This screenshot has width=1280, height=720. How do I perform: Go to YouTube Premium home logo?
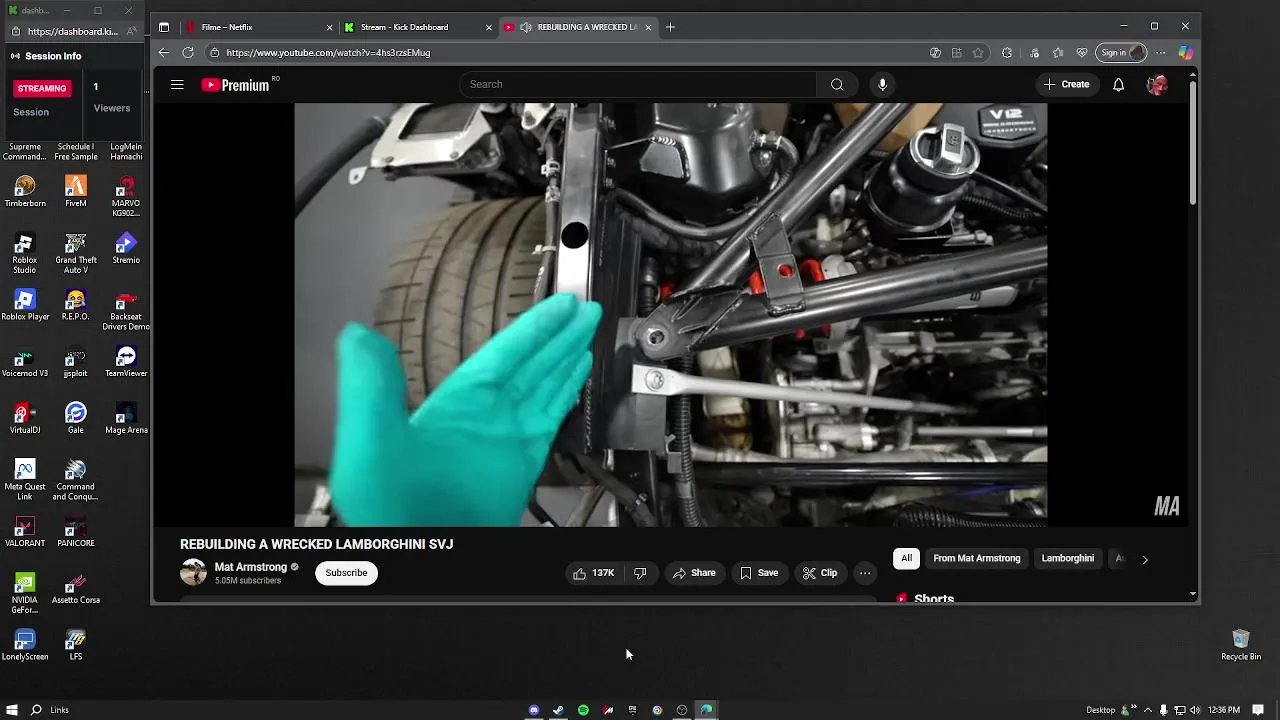(236, 85)
